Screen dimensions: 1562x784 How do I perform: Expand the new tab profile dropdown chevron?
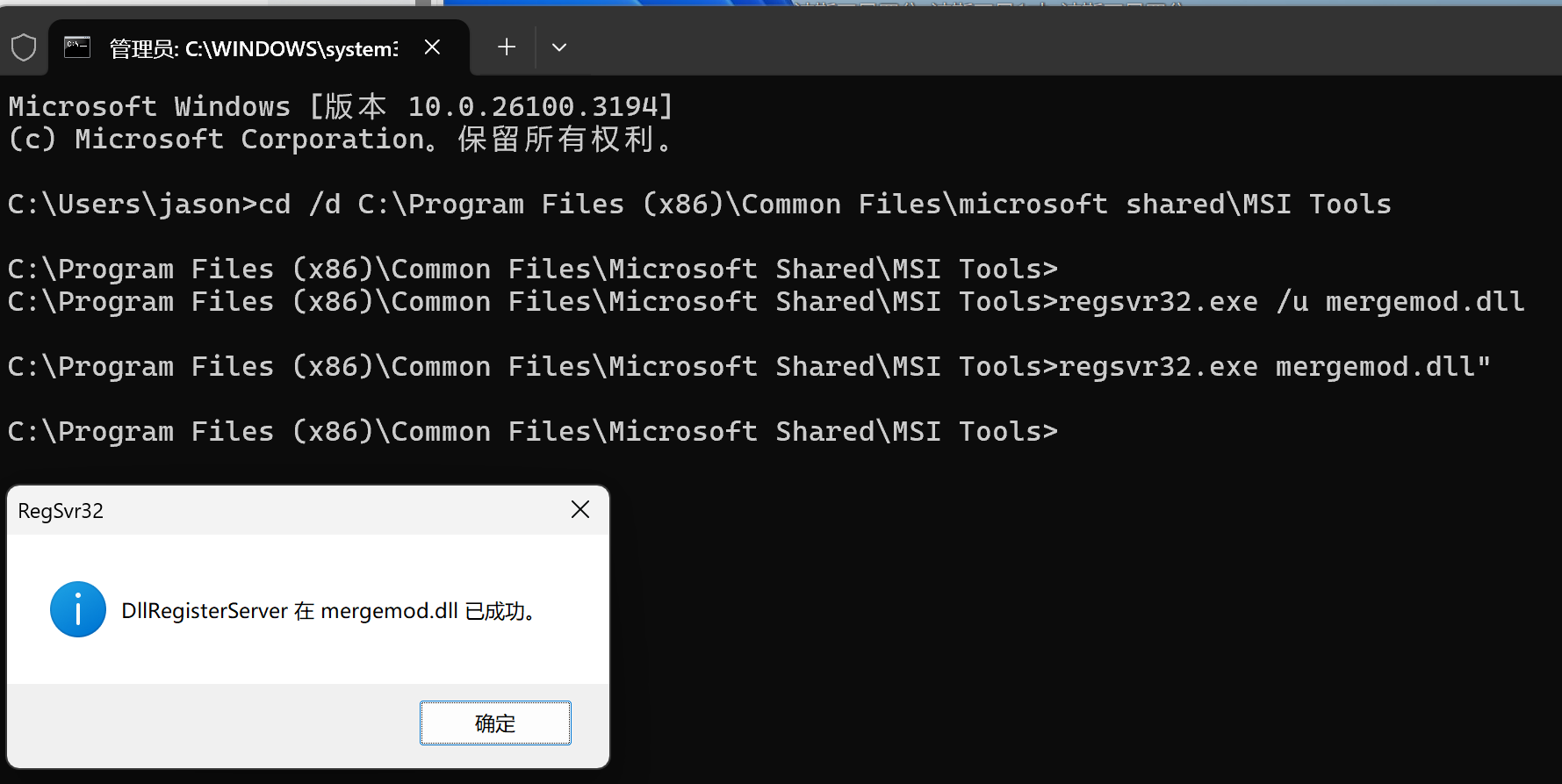point(559,47)
